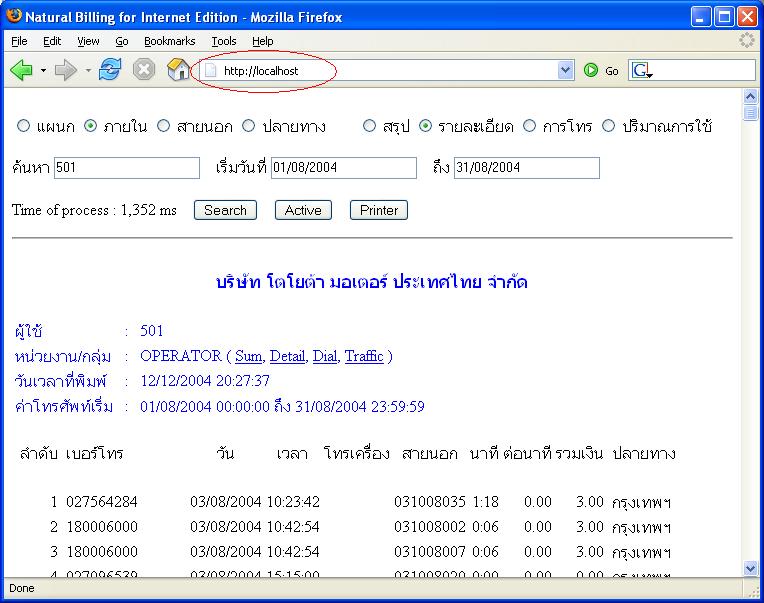This screenshot has height=603, width=764.
Task: Click duration 1:18 in row 1
Action: 486,502
